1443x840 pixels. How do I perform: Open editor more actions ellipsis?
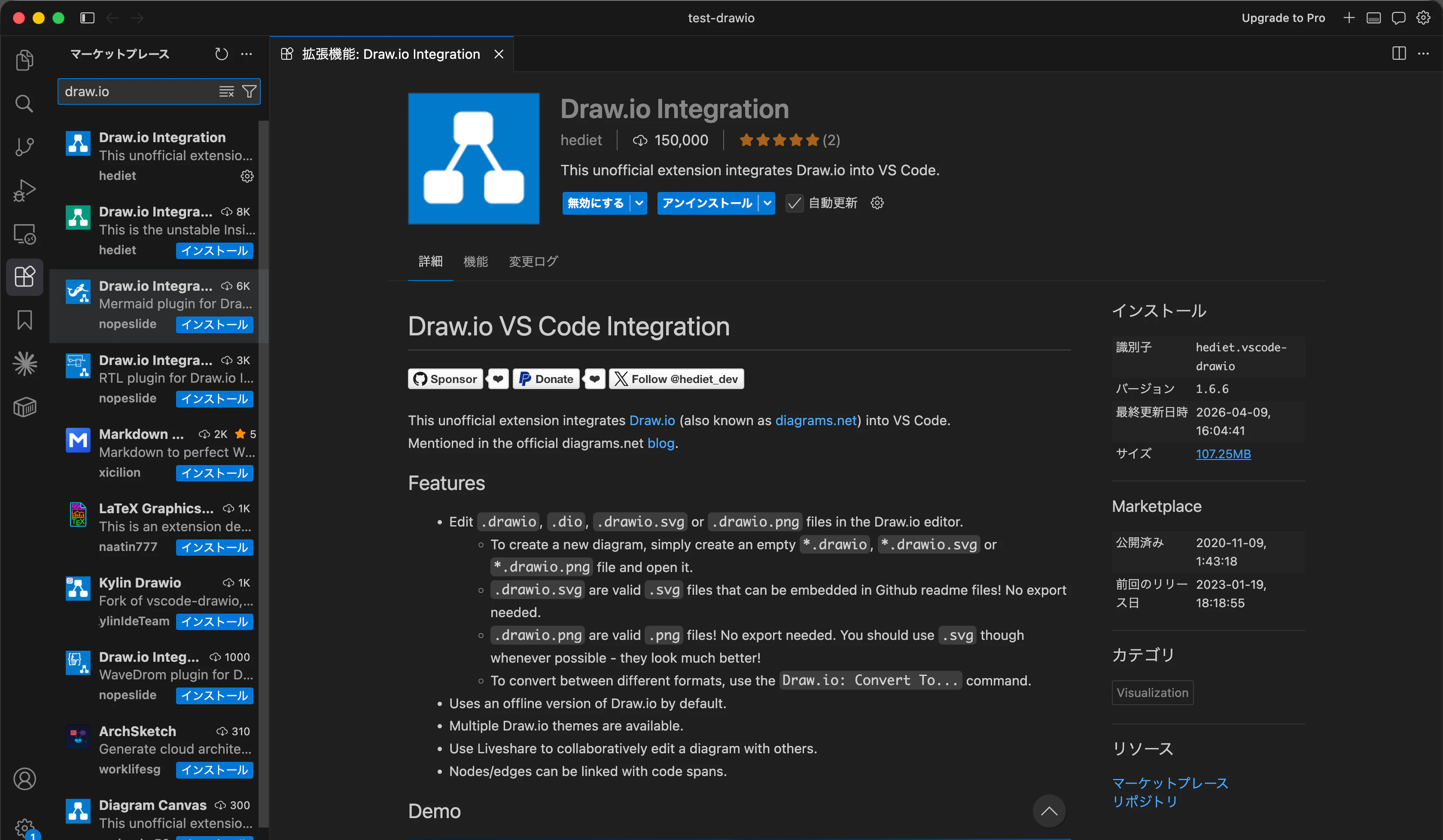(x=1424, y=53)
